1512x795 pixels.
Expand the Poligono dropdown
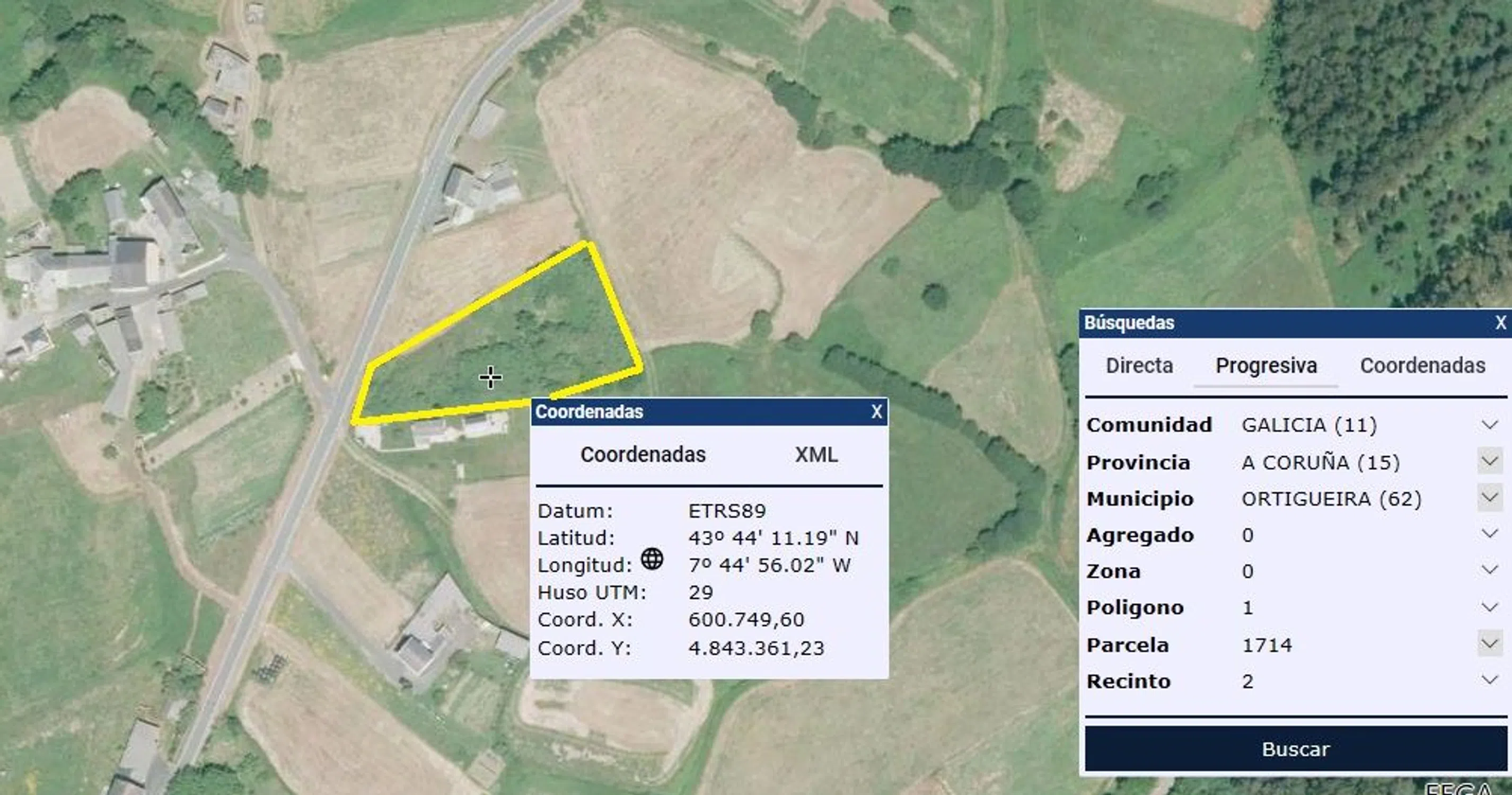(1489, 607)
